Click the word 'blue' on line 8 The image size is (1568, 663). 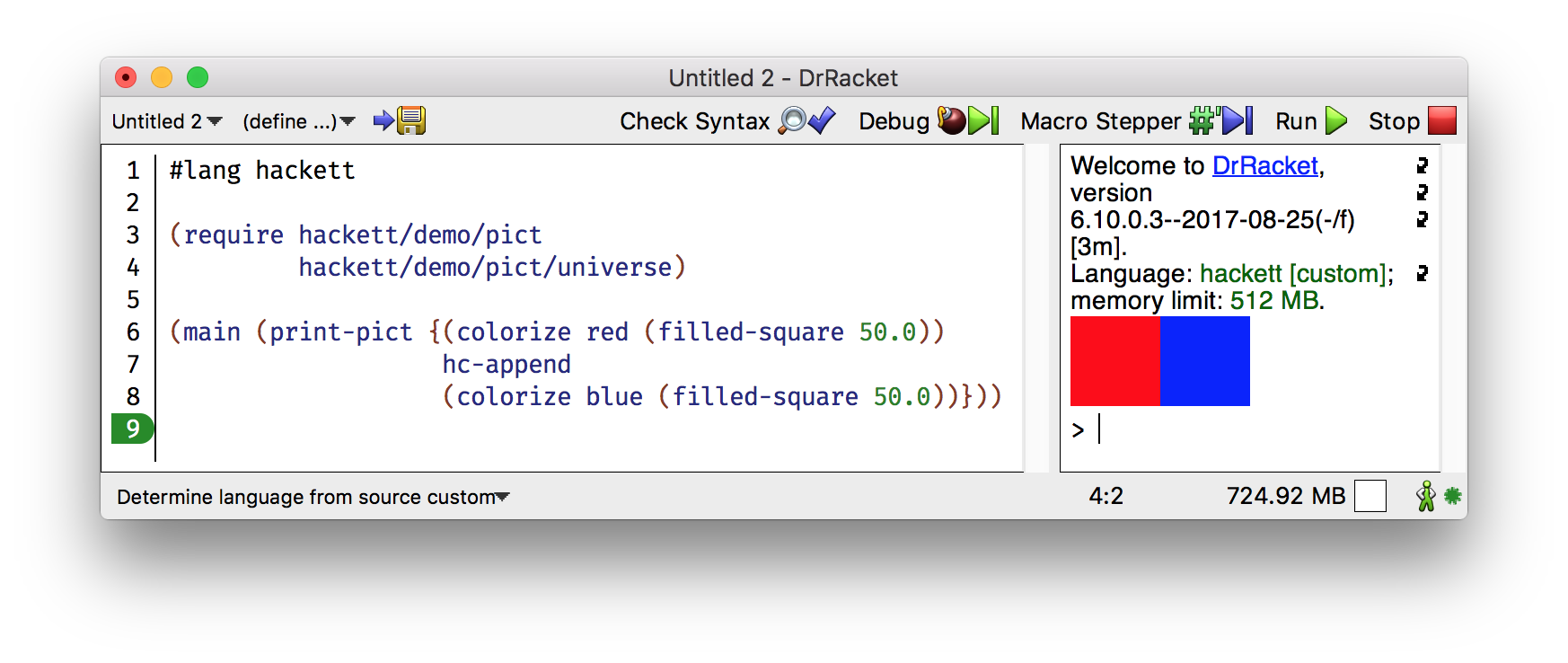[614, 397]
